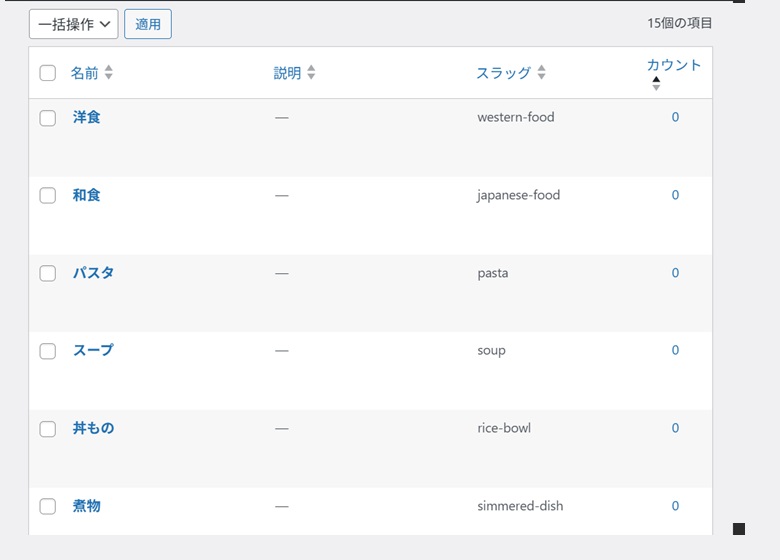Click sort arrows next to 名前
The image size is (780, 560).
click(109, 73)
